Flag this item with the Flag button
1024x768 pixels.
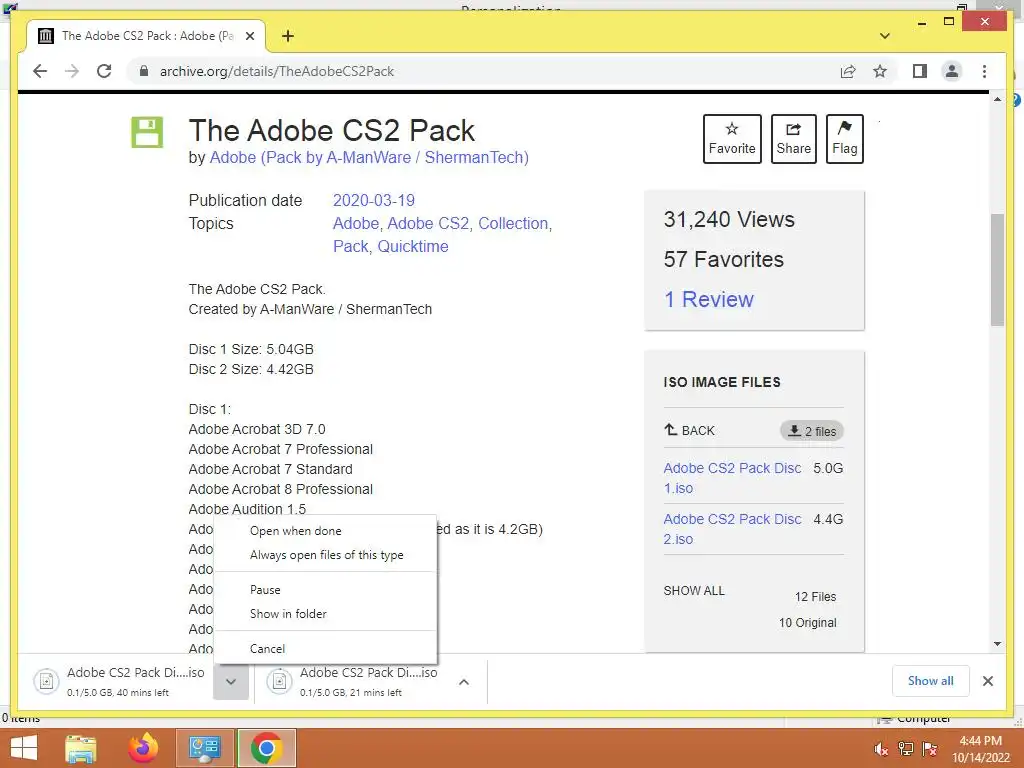click(x=844, y=138)
